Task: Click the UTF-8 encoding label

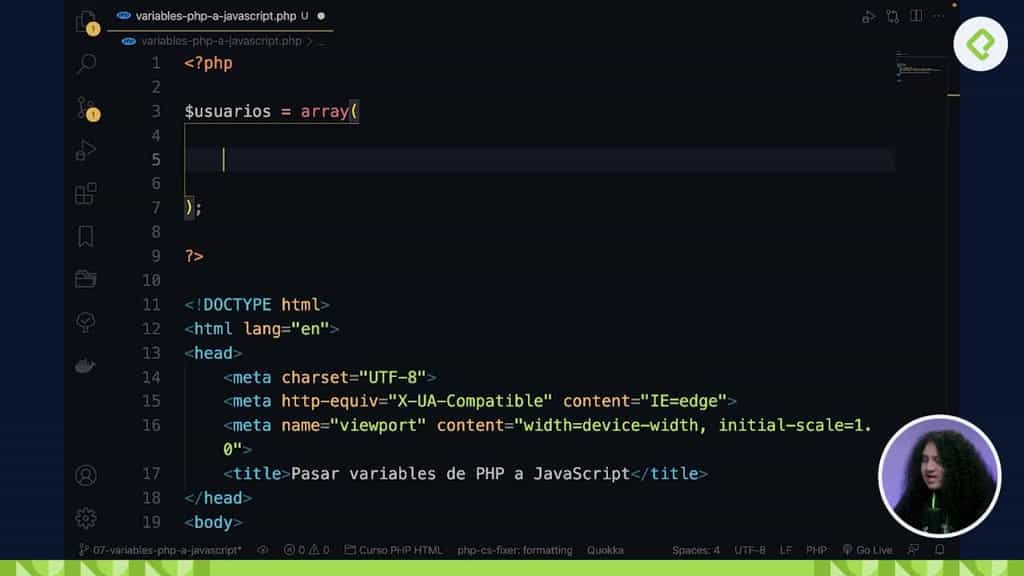Action: point(750,549)
